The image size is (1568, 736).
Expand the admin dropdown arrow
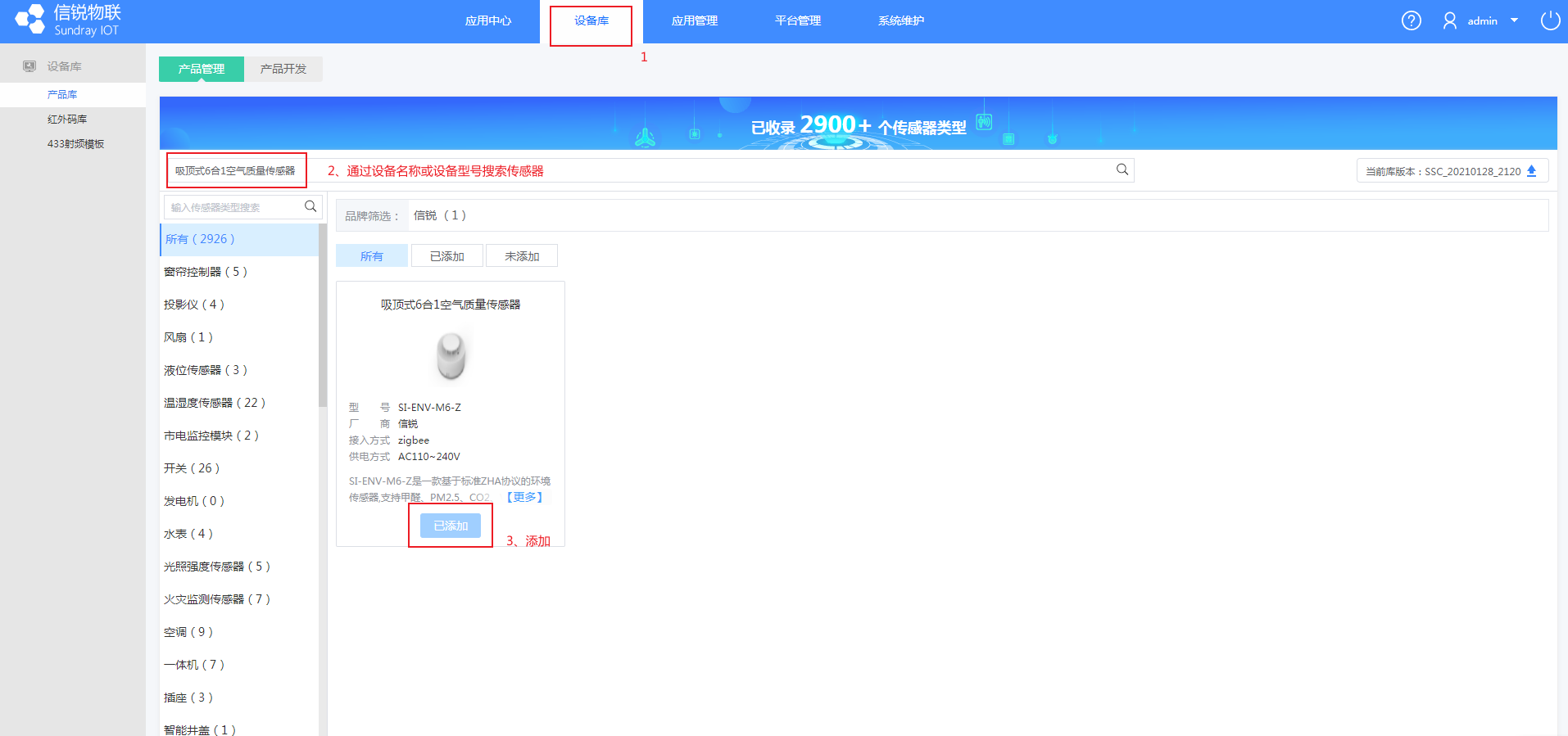pyautogui.click(x=1514, y=20)
